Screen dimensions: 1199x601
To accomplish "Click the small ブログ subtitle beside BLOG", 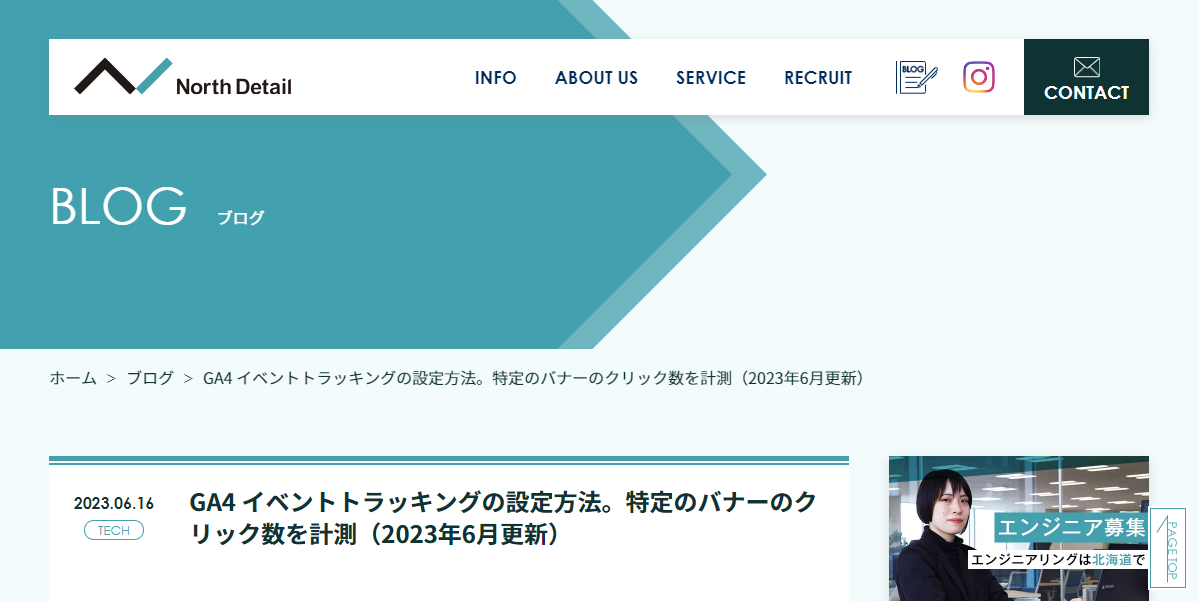I will pyautogui.click(x=241, y=217).
